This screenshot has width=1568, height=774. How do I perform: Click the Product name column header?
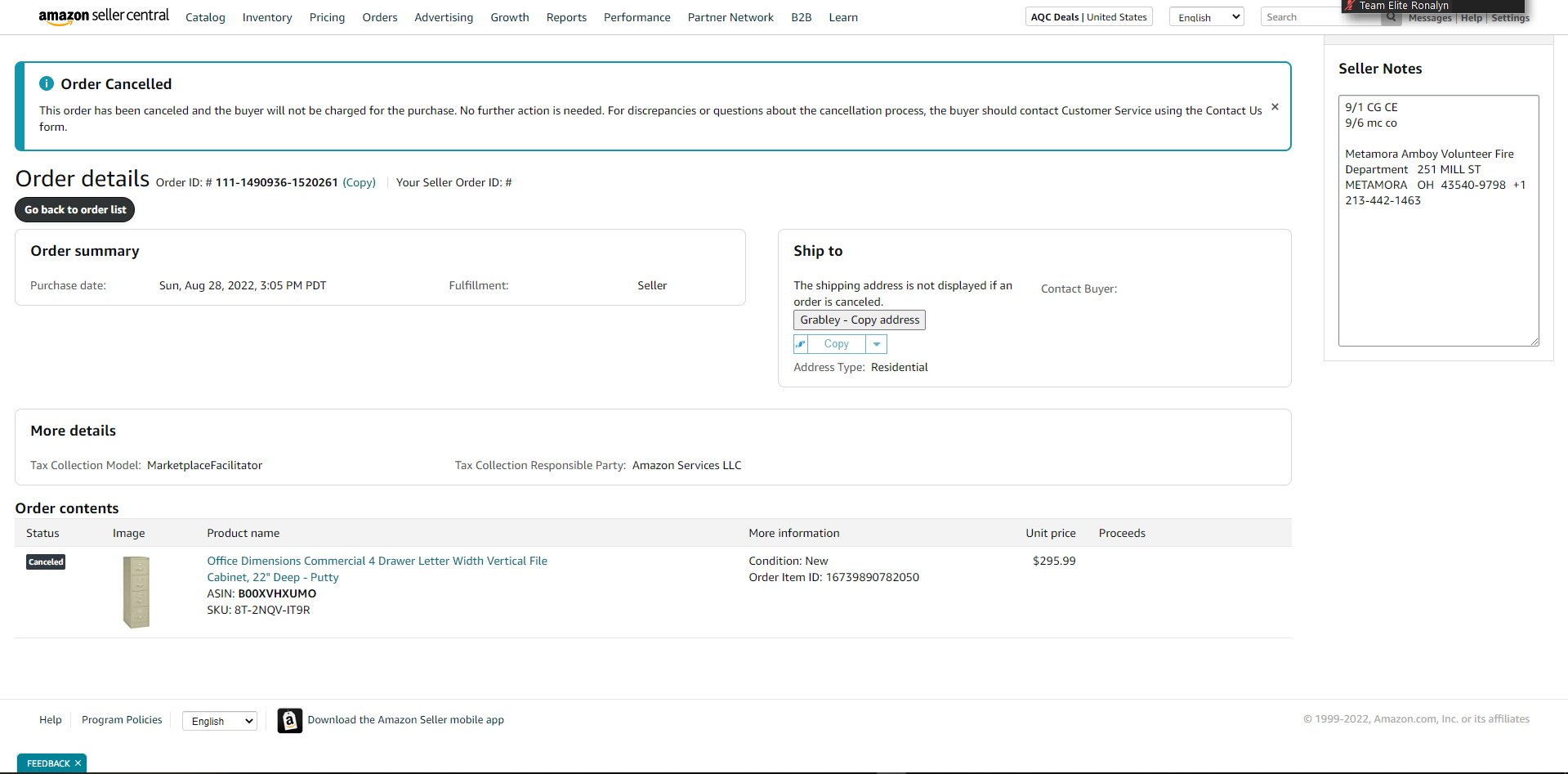243,533
